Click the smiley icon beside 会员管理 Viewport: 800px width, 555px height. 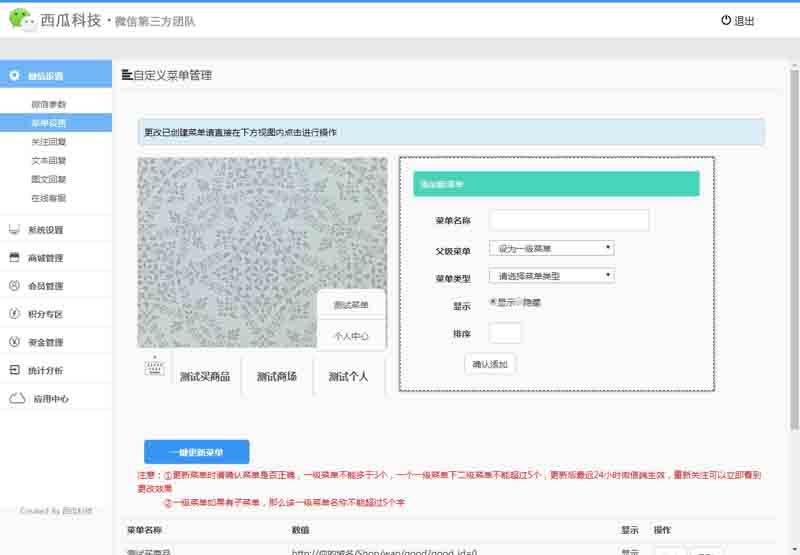coord(15,286)
